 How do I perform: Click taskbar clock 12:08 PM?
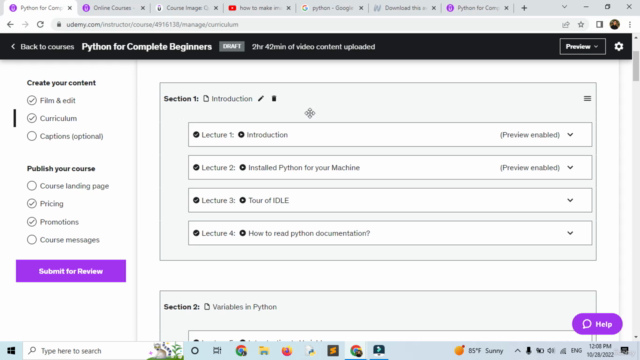tap(600, 351)
